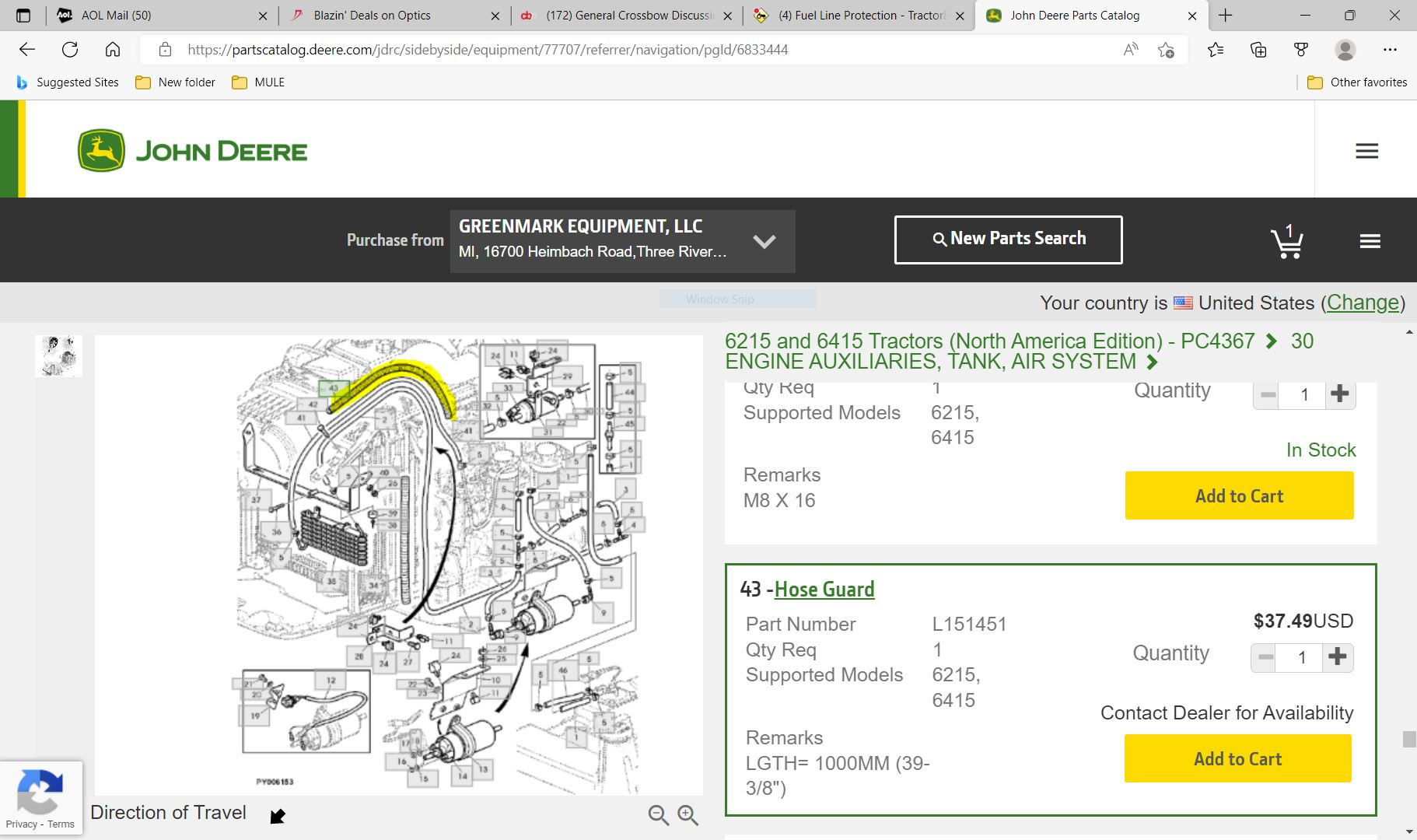Open the Hose Guard part link
The height and width of the screenshot is (840, 1417).
point(824,589)
